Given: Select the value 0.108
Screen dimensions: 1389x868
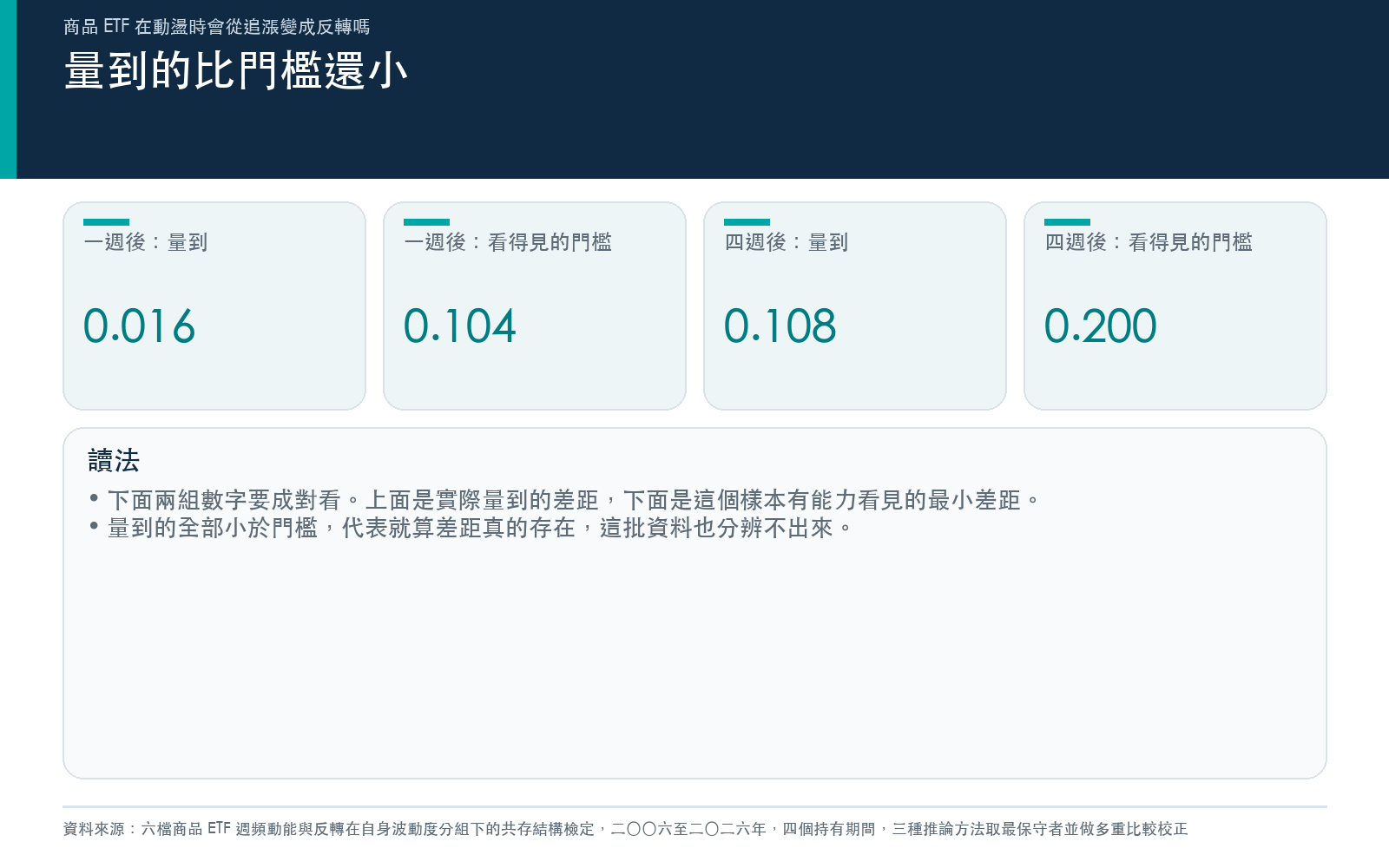Looking at the screenshot, I should click(780, 326).
